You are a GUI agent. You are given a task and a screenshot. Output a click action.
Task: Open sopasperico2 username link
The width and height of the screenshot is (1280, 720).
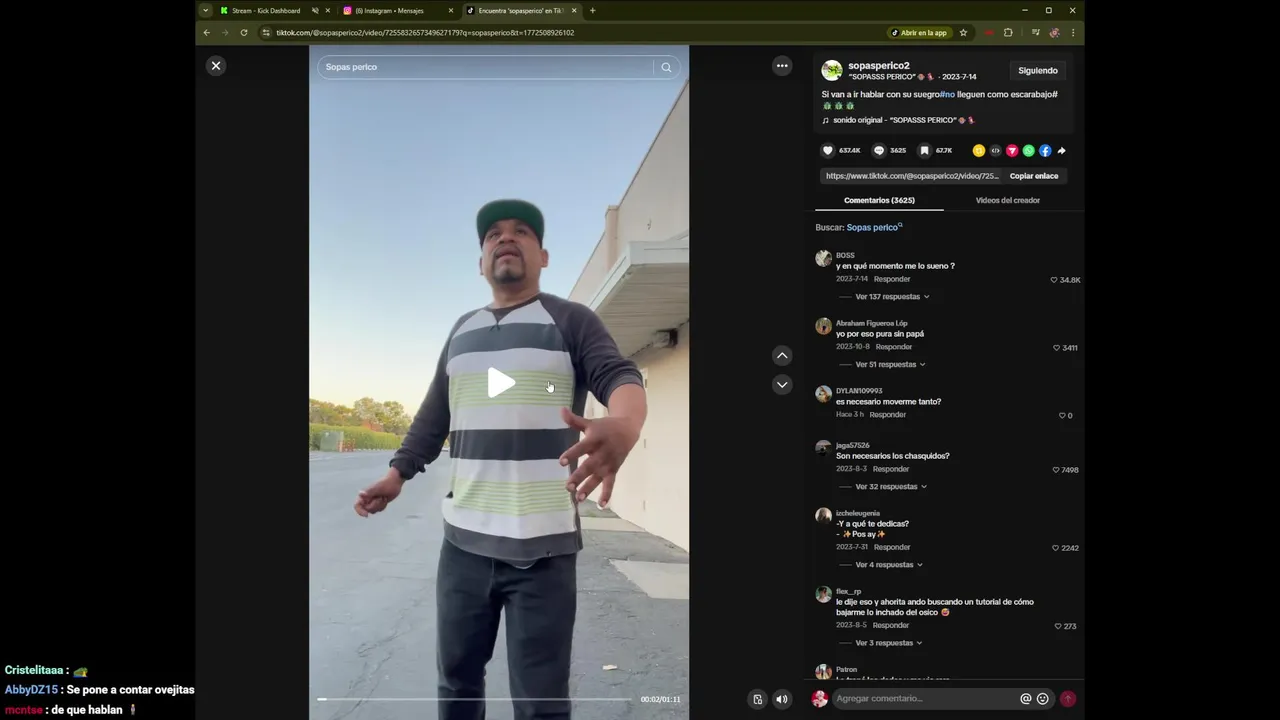(x=879, y=65)
